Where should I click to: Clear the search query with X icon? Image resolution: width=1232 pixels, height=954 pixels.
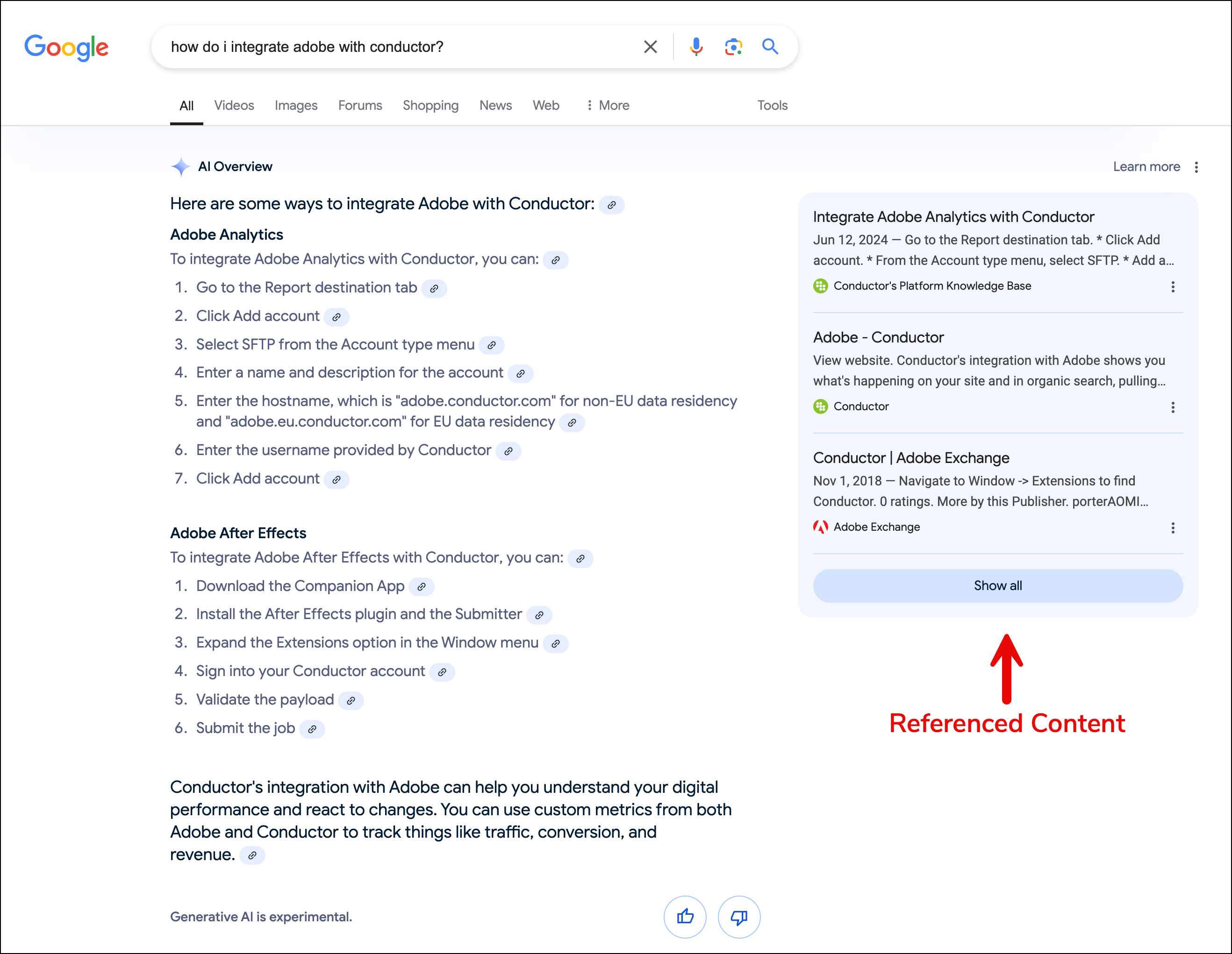point(651,47)
